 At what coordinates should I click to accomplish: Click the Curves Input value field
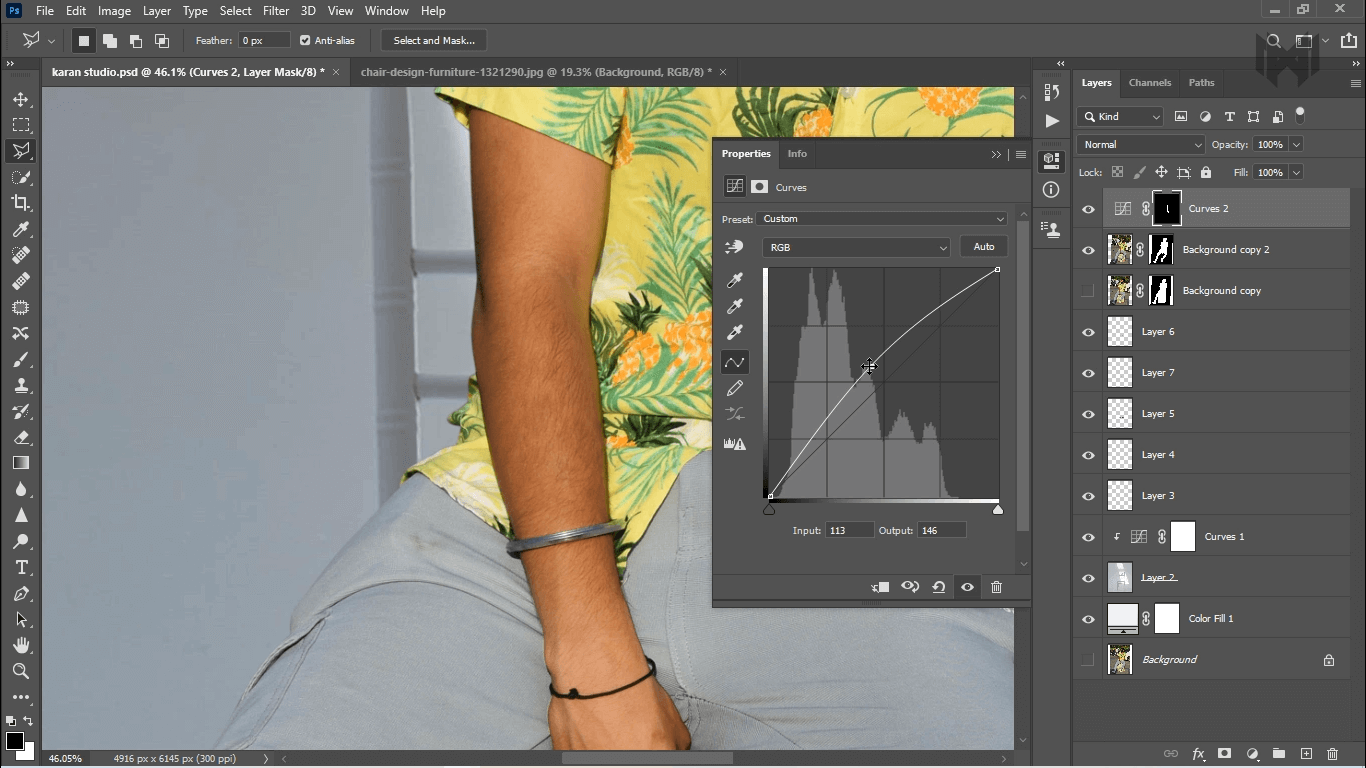click(x=848, y=531)
